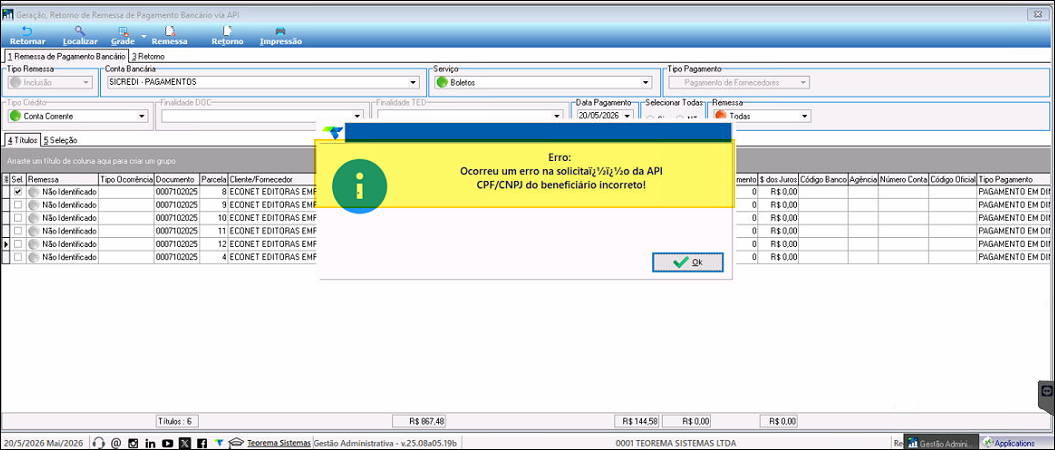This screenshot has width=1055, height=450.
Task: Click the row indicator arrow beside Parcela 12
Action: (6, 244)
